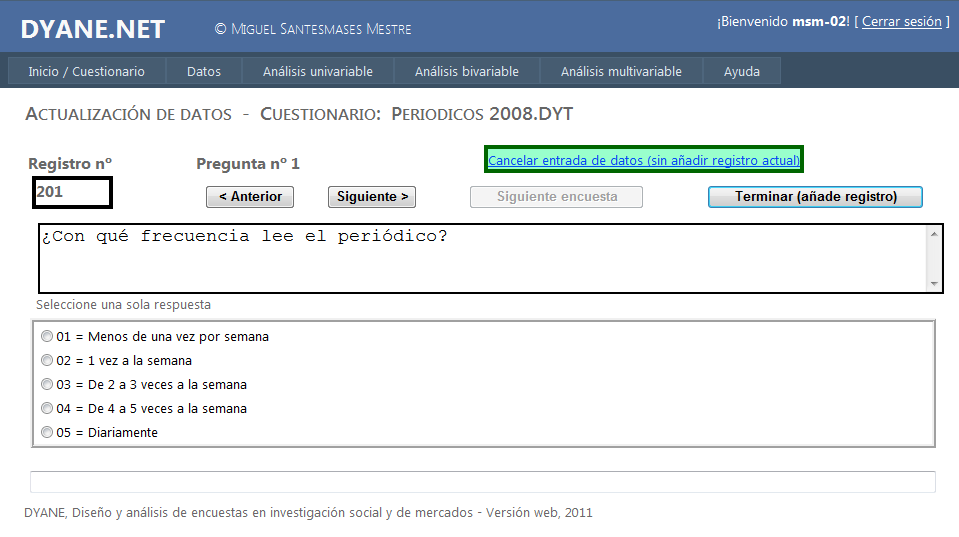Screen dimensions: 959x537
Task: Select 'Menos de una vez por semana' option
Action: [47, 336]
